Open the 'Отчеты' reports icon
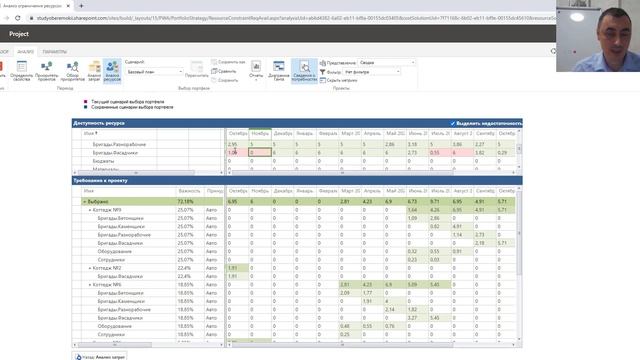 pos(256,70)
